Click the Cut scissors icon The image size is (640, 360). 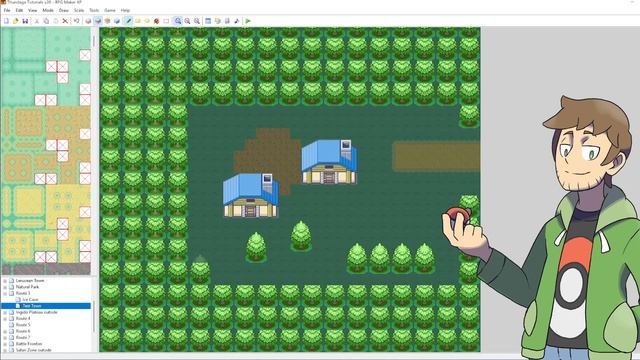coord(36,21)
